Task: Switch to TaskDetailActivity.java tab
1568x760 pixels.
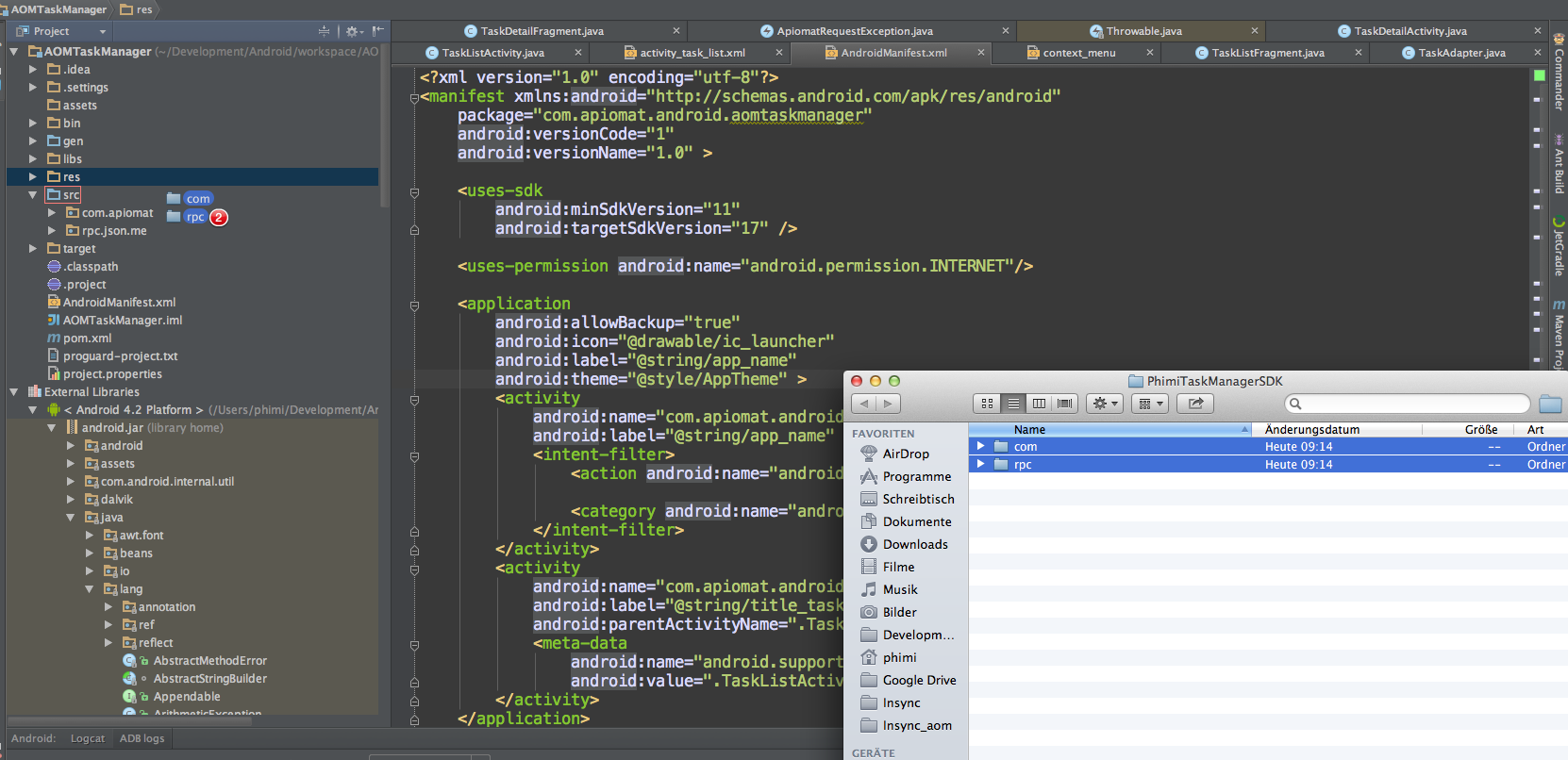Action: click(1402, 31)
